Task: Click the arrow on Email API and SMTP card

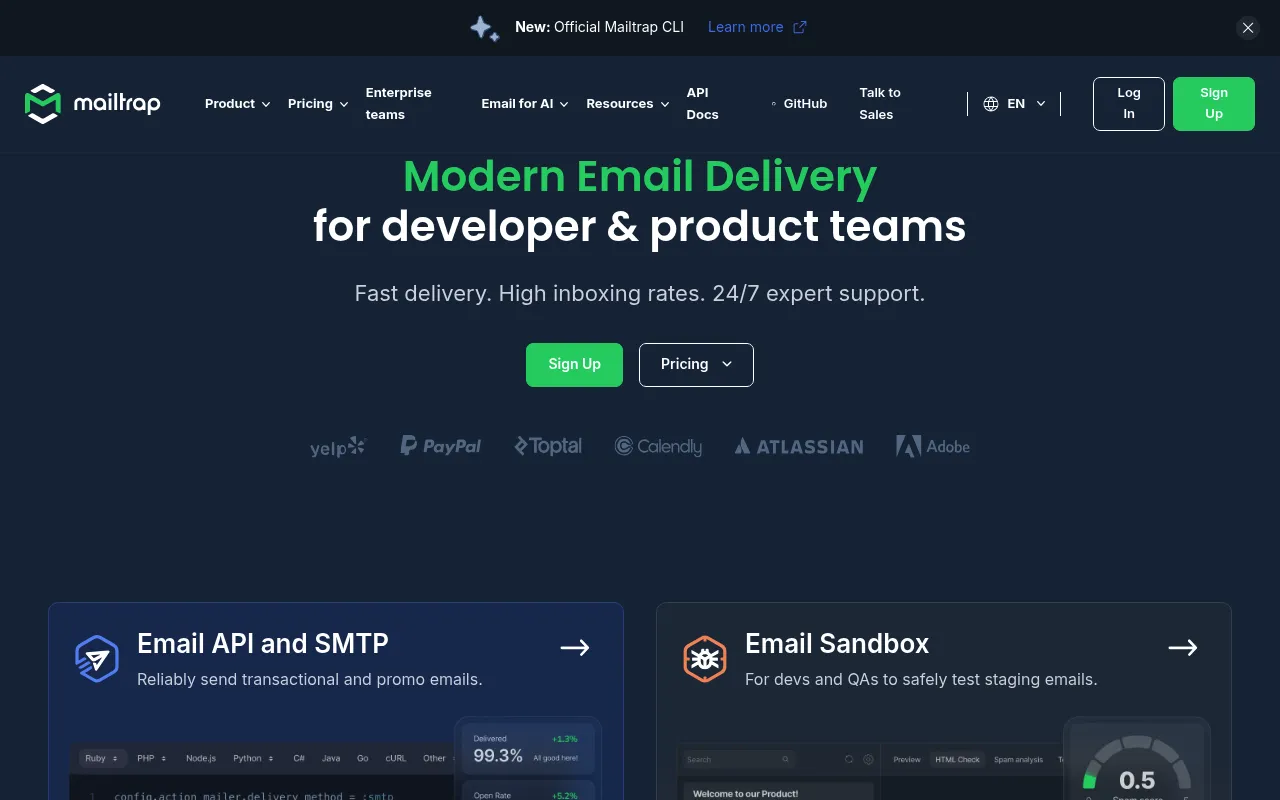Action: (x=575, y=648)
